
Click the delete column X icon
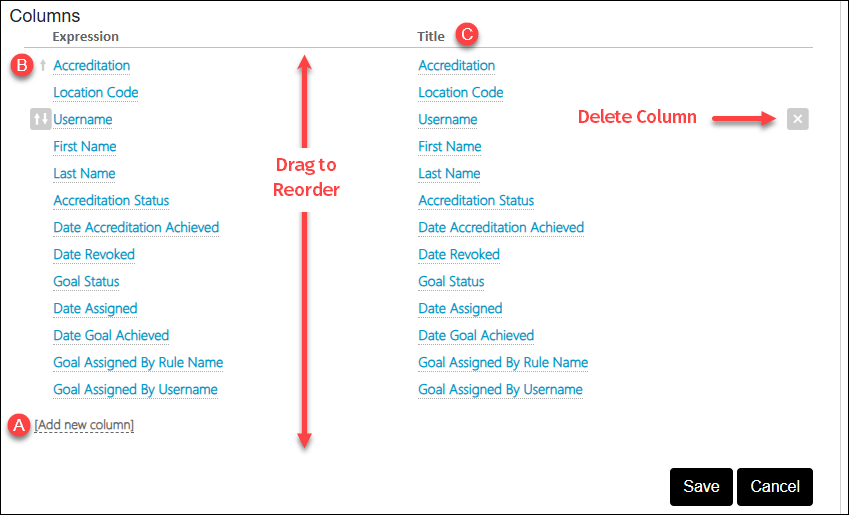tap(797, 119)
